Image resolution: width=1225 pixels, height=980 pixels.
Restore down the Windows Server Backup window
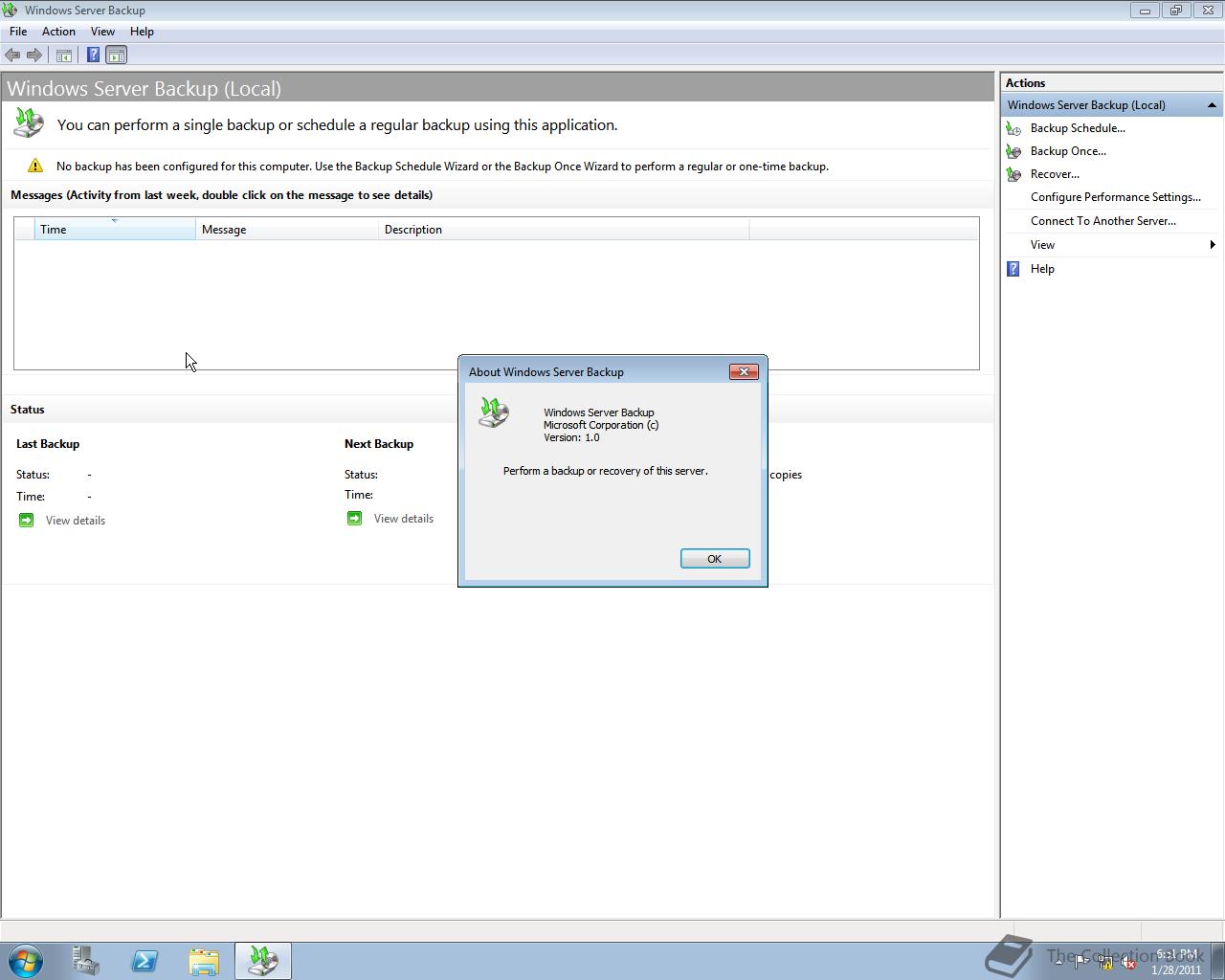[x=1175, y=11]
